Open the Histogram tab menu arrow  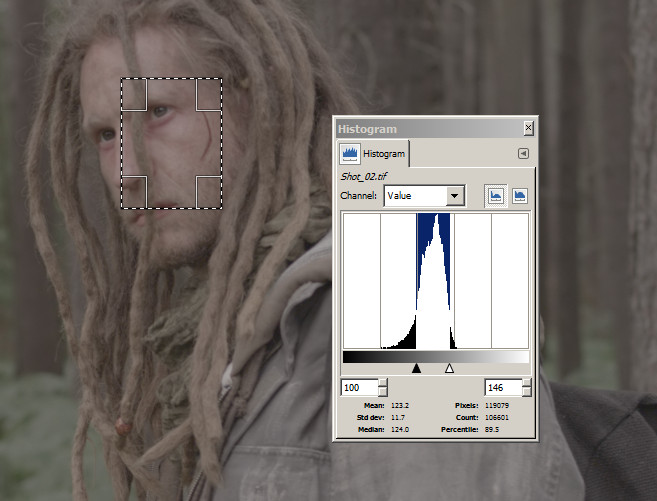pyautogui.click(x=522, y=154)
